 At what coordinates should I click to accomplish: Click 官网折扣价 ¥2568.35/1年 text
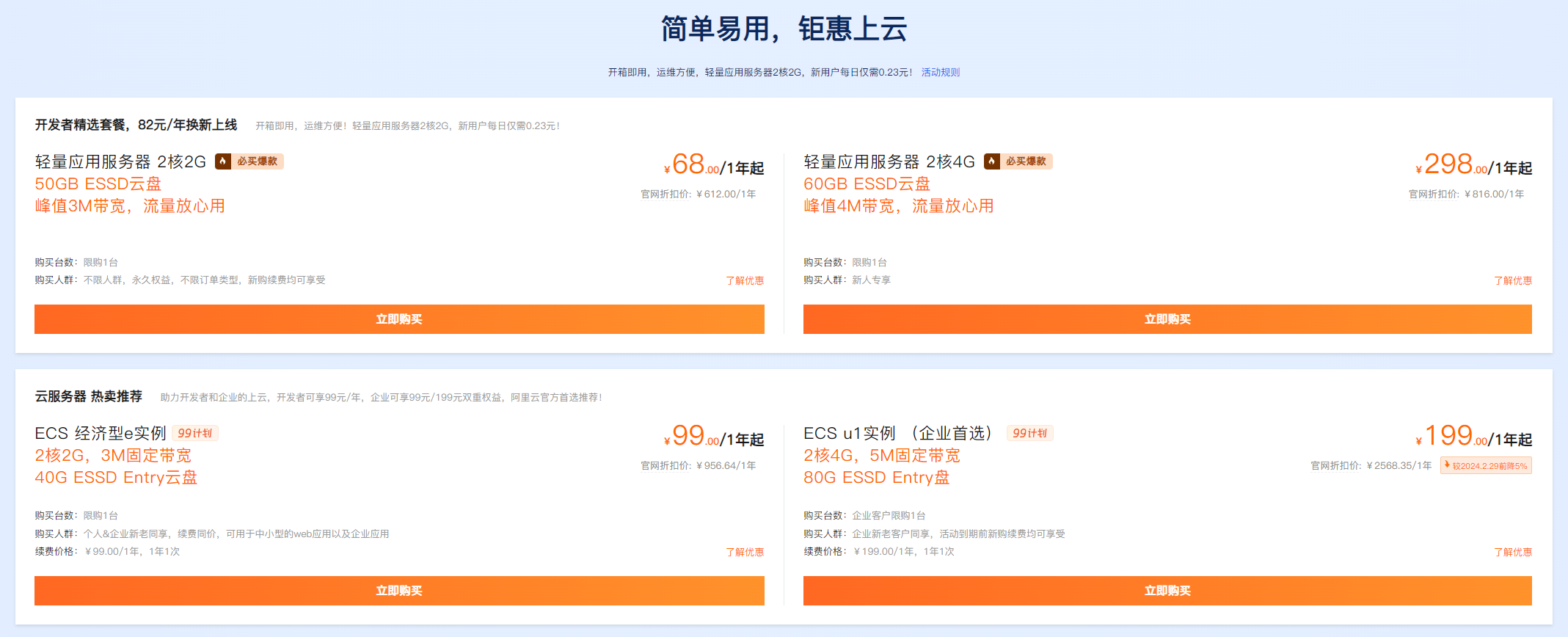pos(1371,466)
